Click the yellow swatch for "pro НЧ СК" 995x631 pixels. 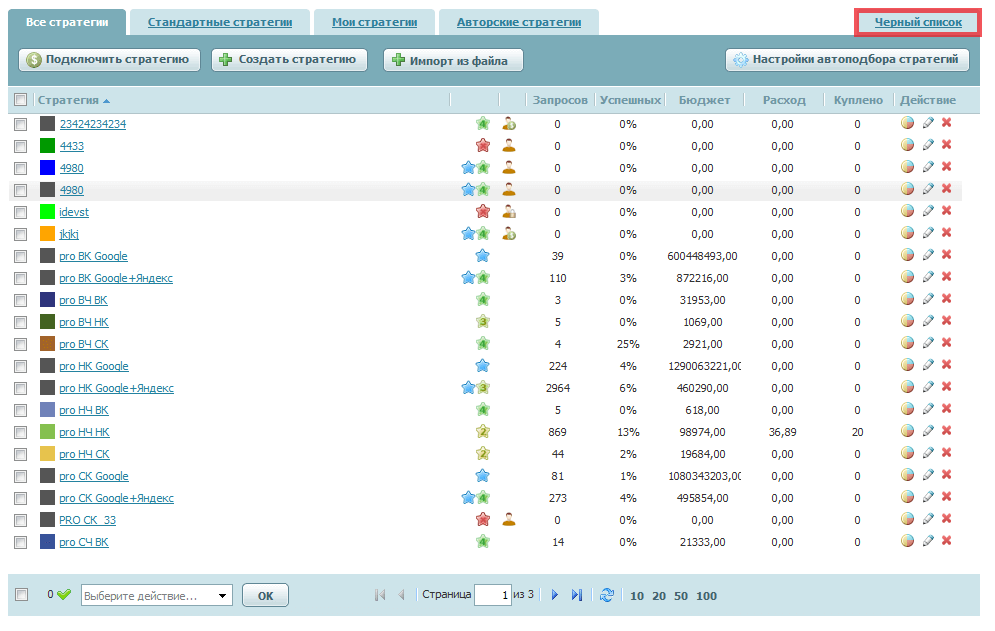click(x=48, y=454)
